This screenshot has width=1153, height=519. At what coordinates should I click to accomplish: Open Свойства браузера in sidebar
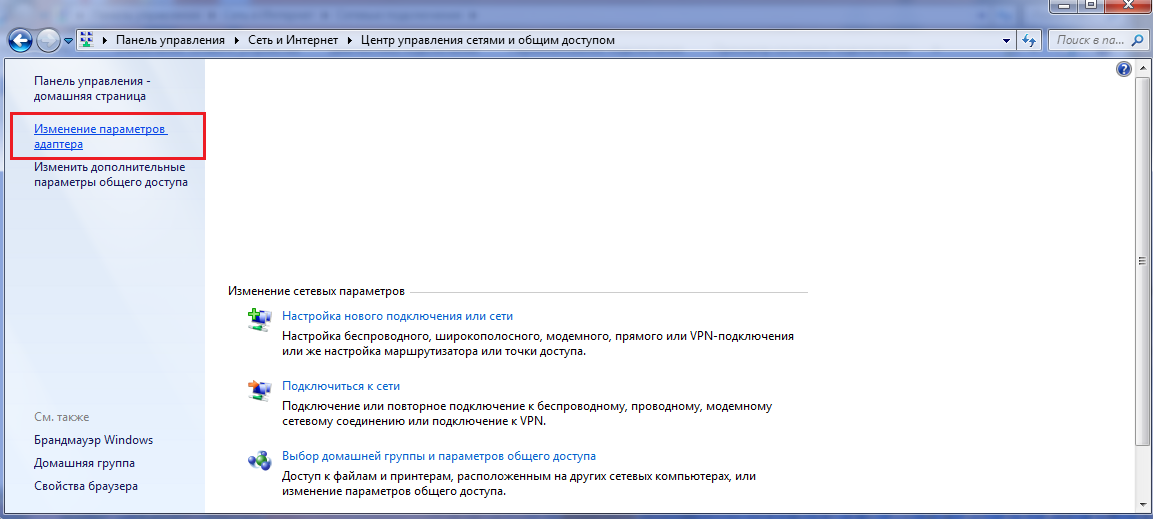point(85,486)
